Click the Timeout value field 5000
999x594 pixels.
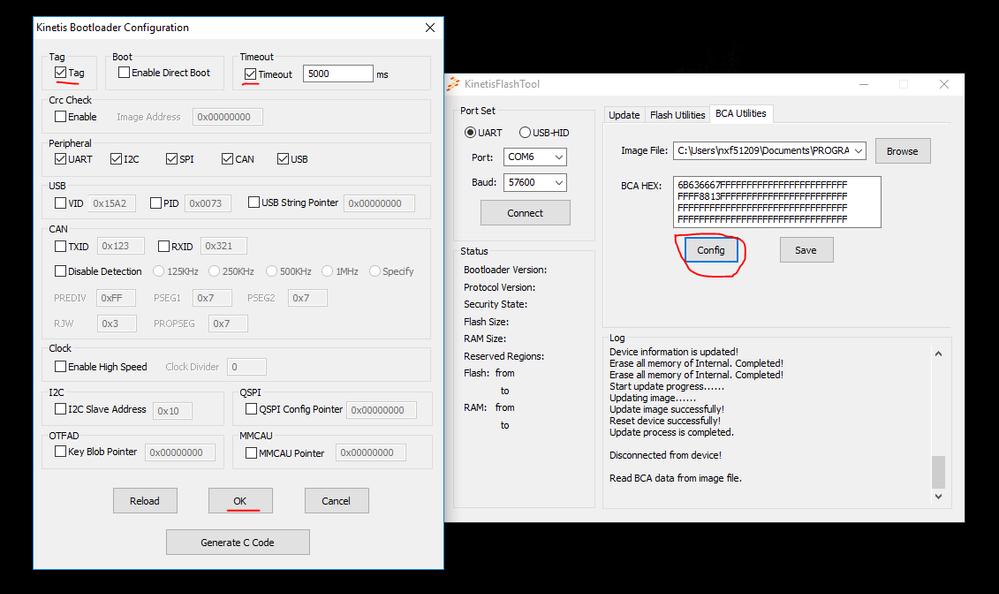tap(338, 74)
